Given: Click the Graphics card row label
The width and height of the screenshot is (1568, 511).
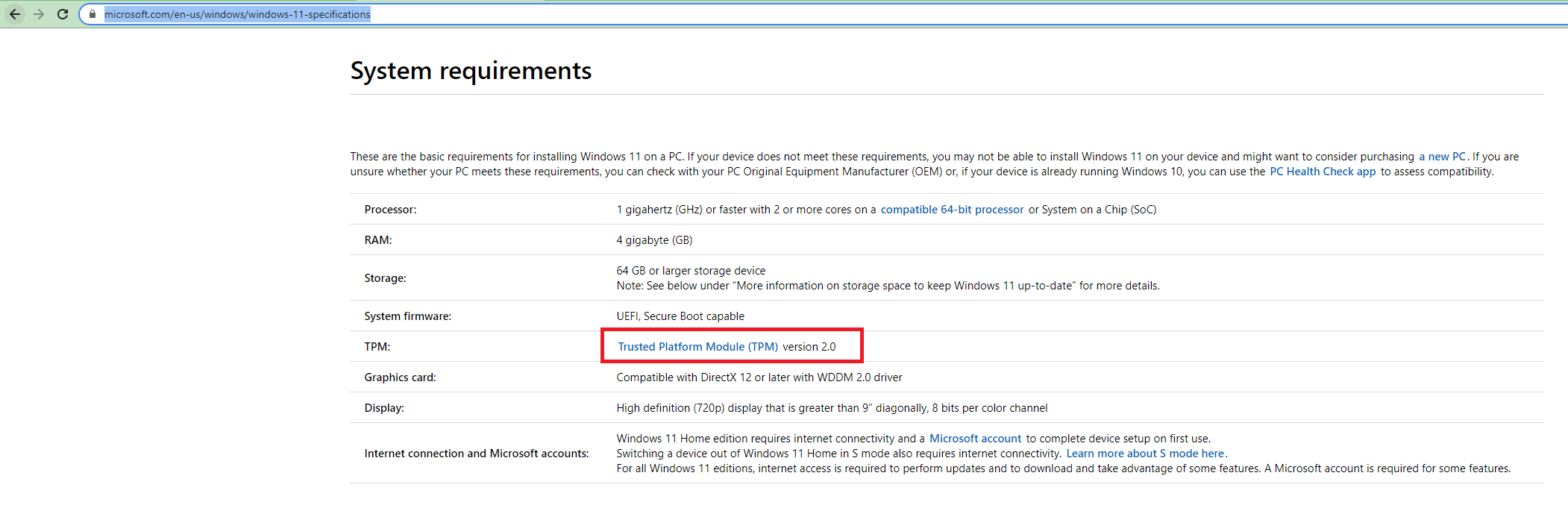Looking at the screenshot, I should pyautogui.click(x=400, y=377).
